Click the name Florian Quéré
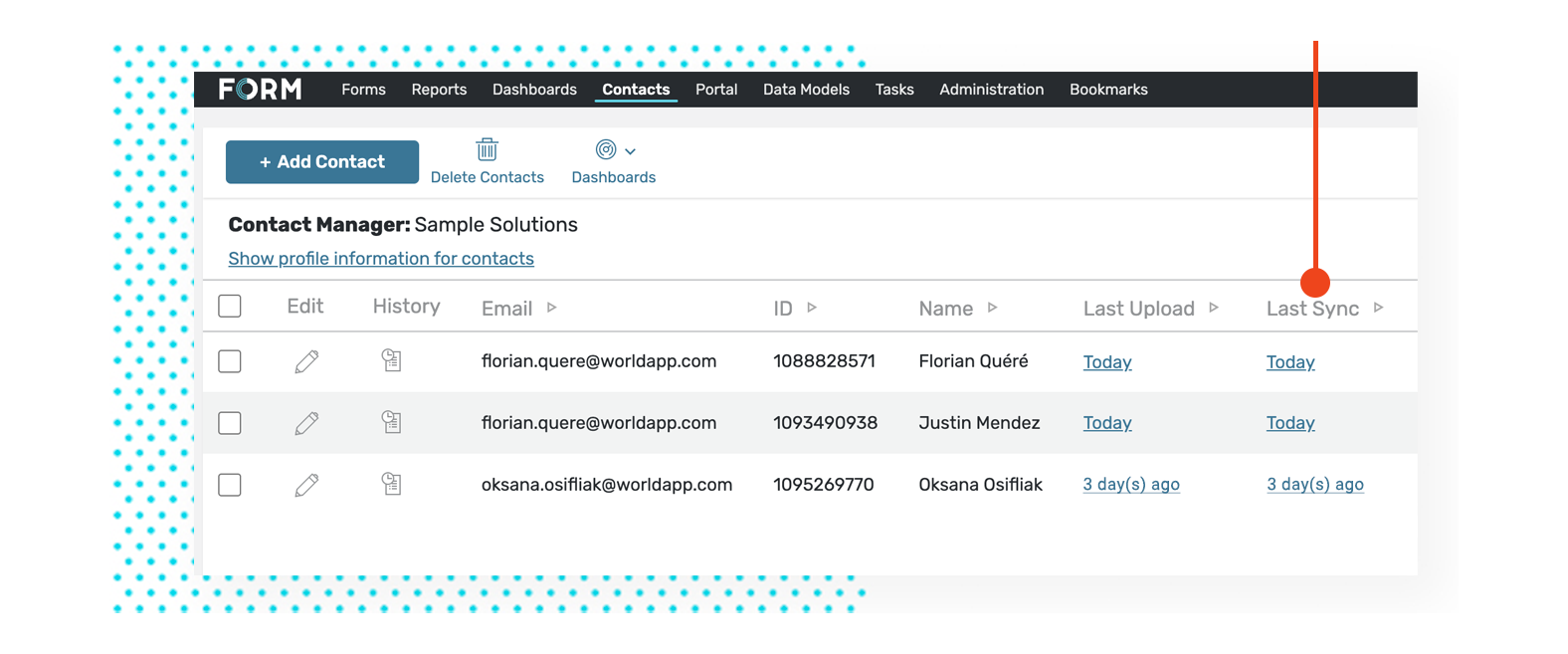 [x=973, y=361]
